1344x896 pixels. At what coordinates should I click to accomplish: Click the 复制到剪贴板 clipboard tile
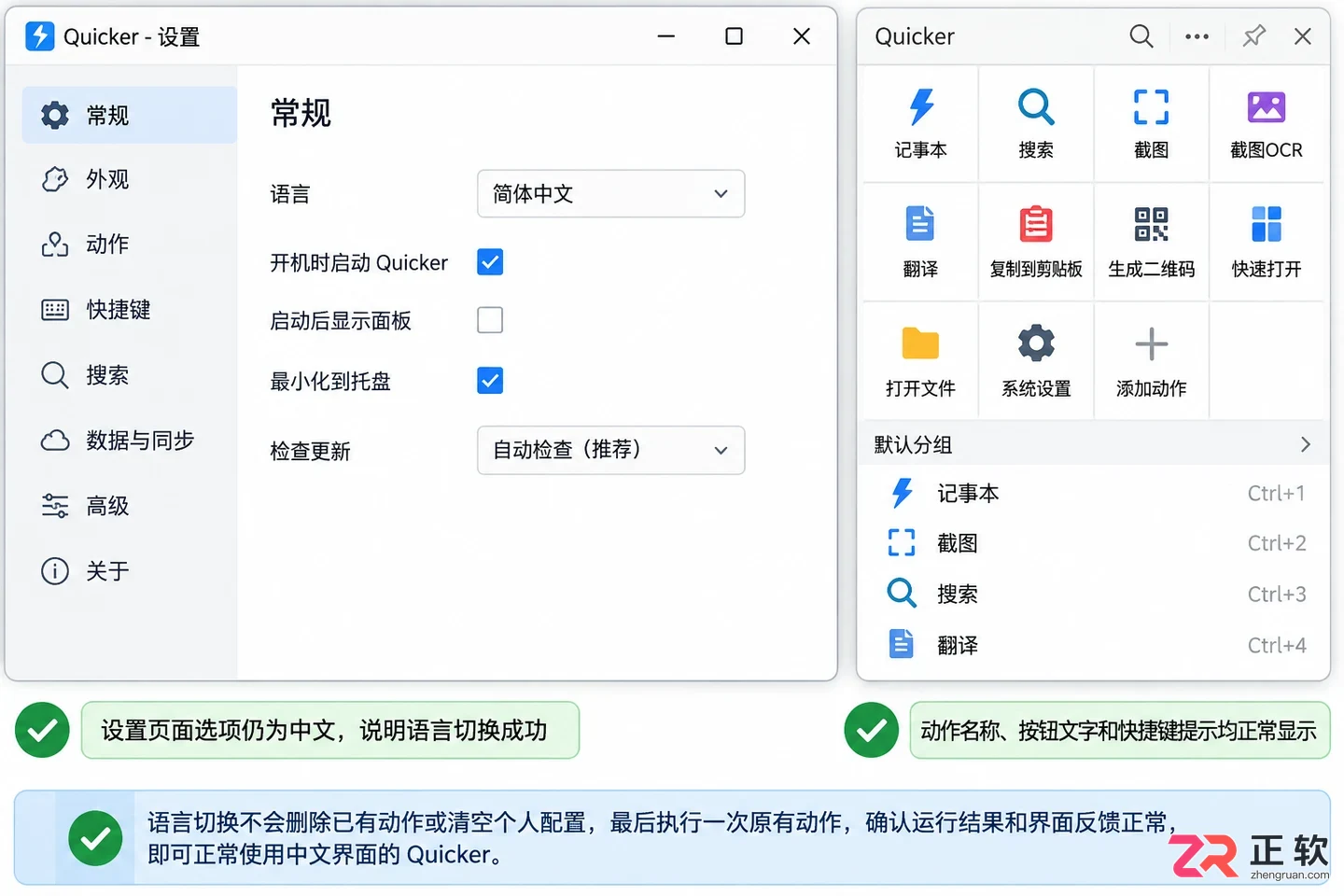[1036, 243]
